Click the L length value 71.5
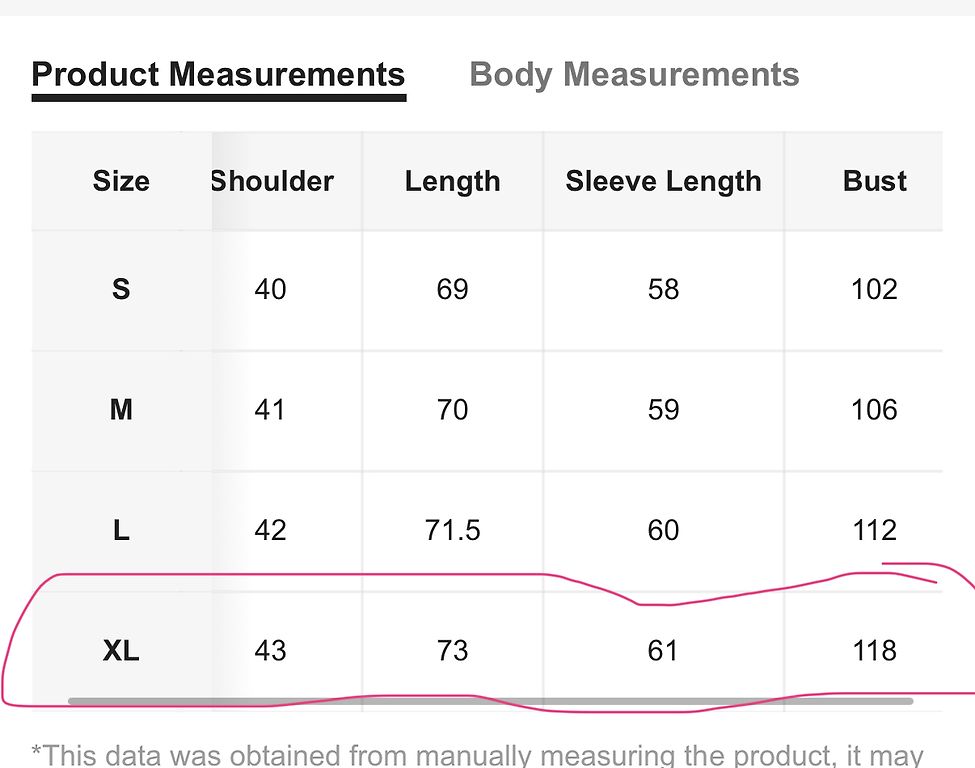 pyautogui.click(x=453, y=530)
